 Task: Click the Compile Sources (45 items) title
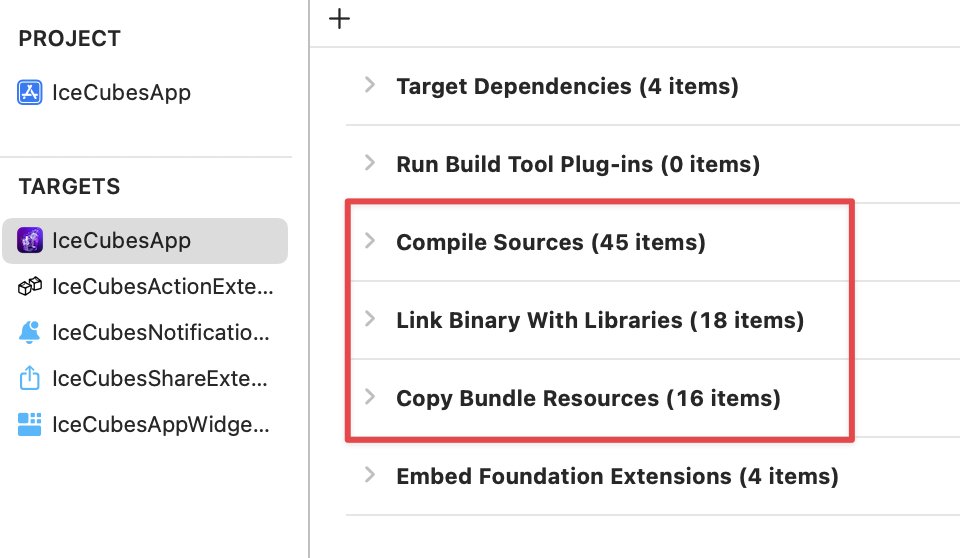tap(550, 242)
